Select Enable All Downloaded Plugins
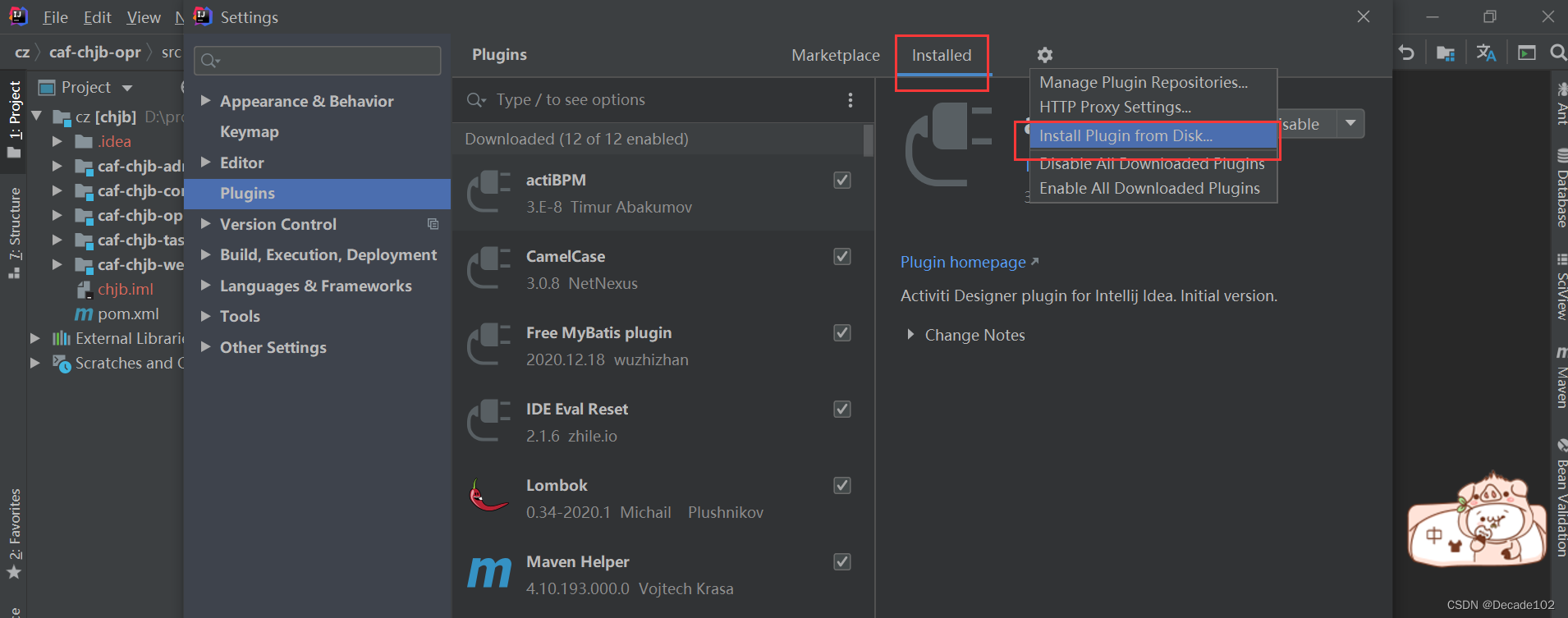 [1153, 189]
